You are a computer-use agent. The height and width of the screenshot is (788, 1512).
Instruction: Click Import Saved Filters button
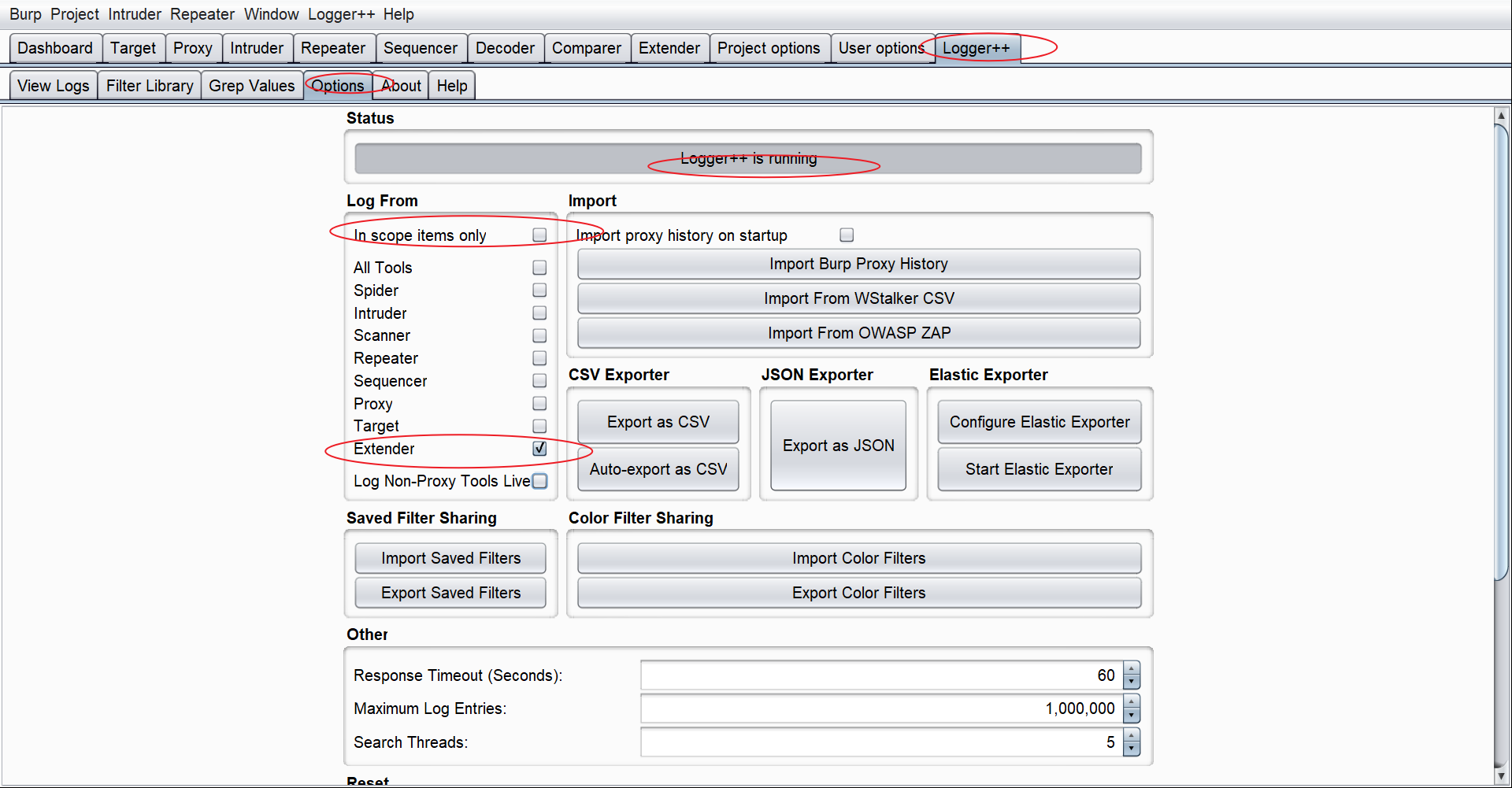coord(450,558)
